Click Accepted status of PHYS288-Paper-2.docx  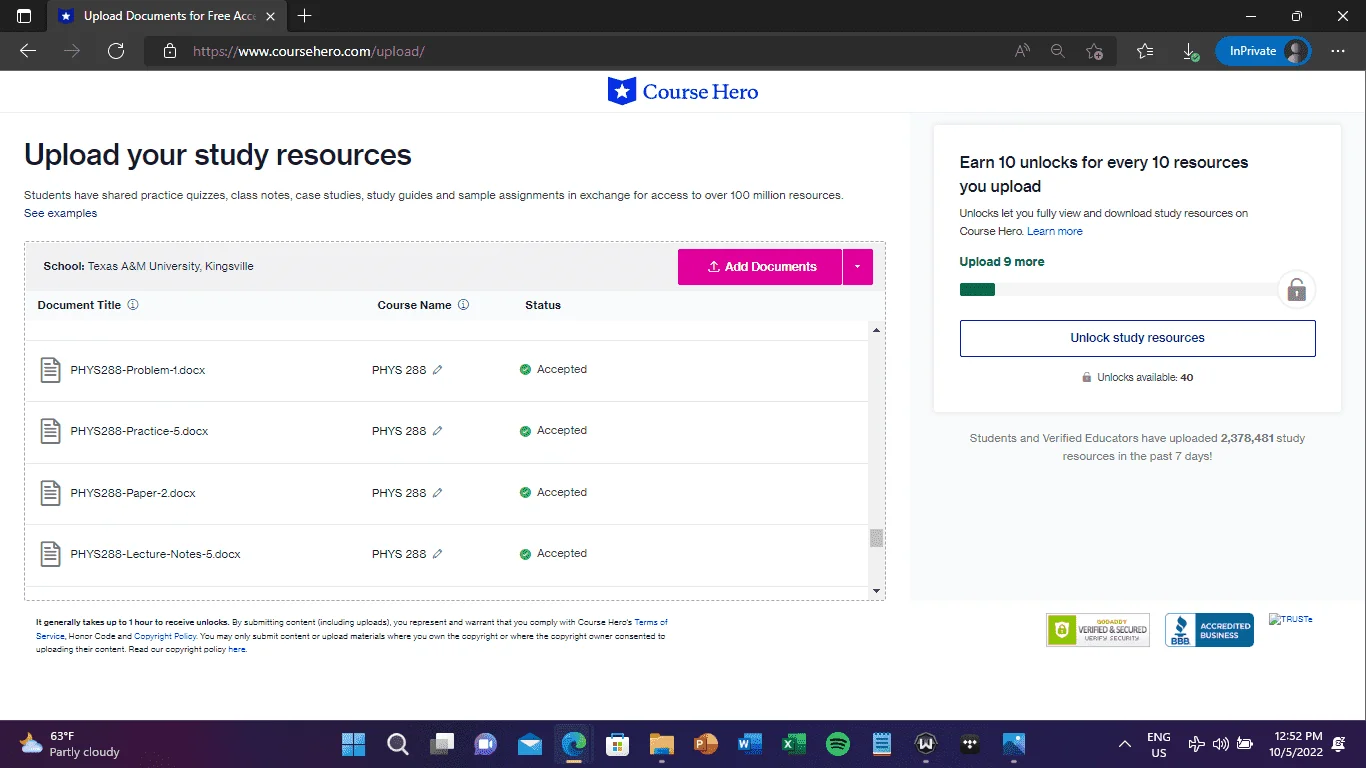(x=553, y=492)
